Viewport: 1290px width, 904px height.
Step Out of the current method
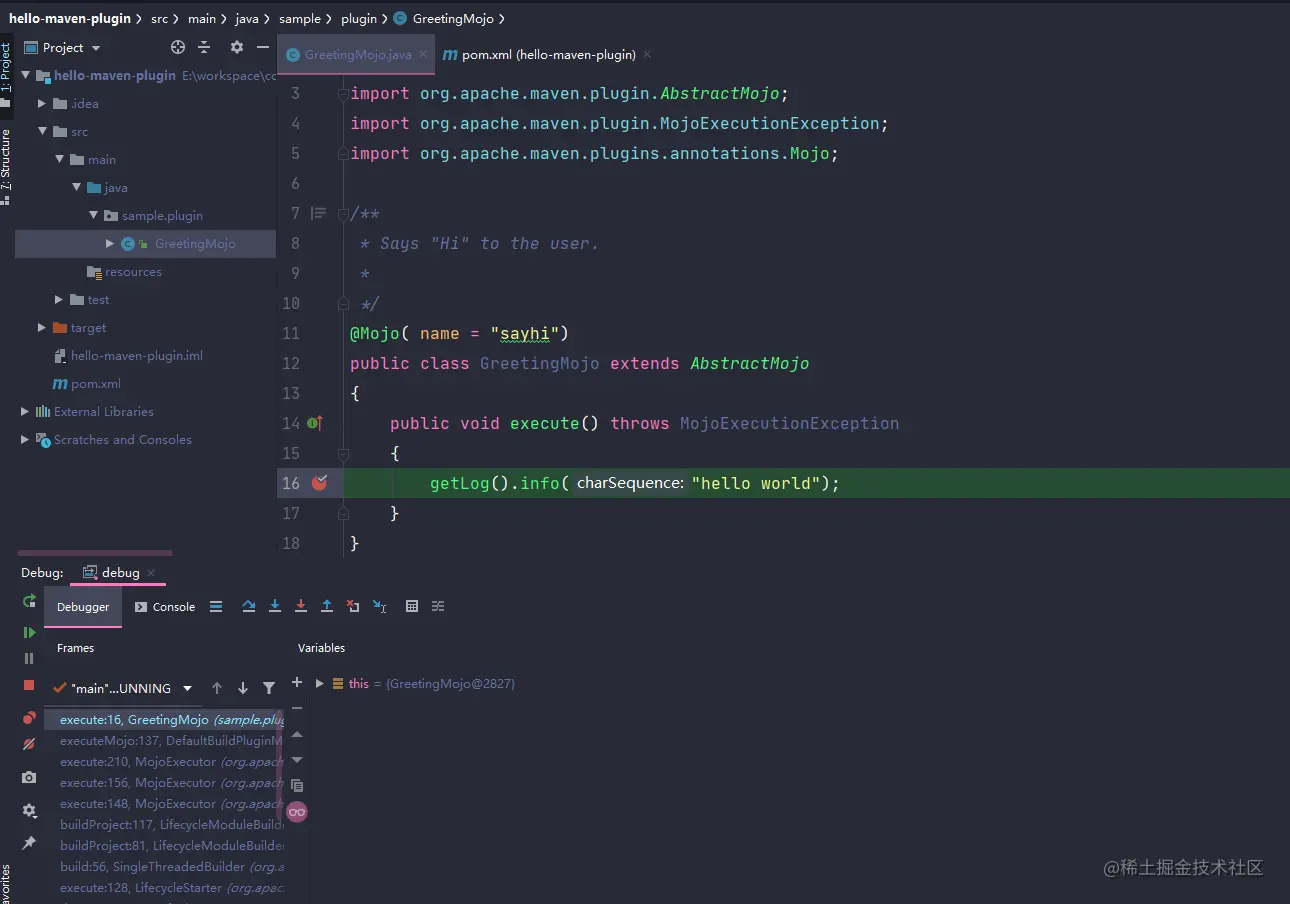327,606
